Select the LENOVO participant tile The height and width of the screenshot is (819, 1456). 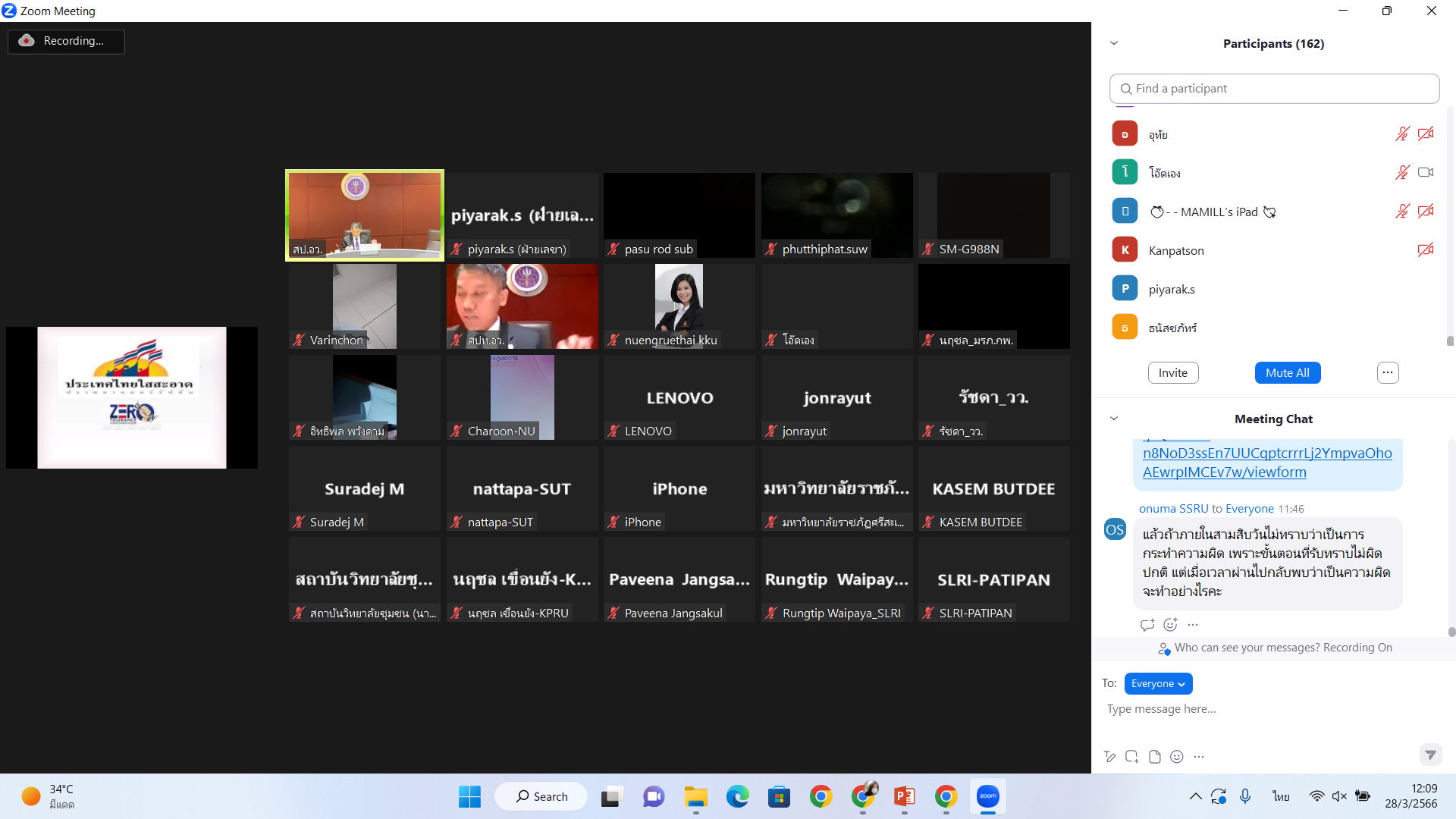point(679,397)
